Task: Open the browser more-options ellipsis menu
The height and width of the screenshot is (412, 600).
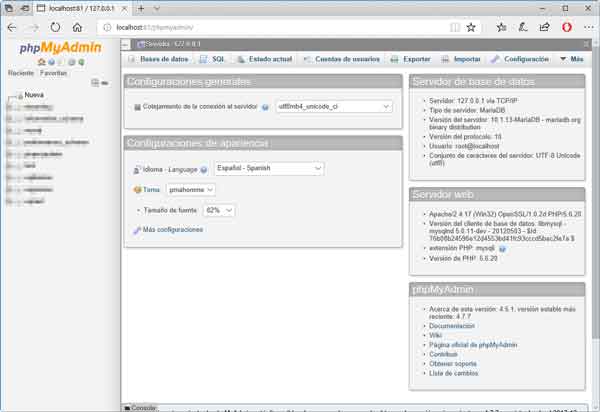Action: [589, 28]
